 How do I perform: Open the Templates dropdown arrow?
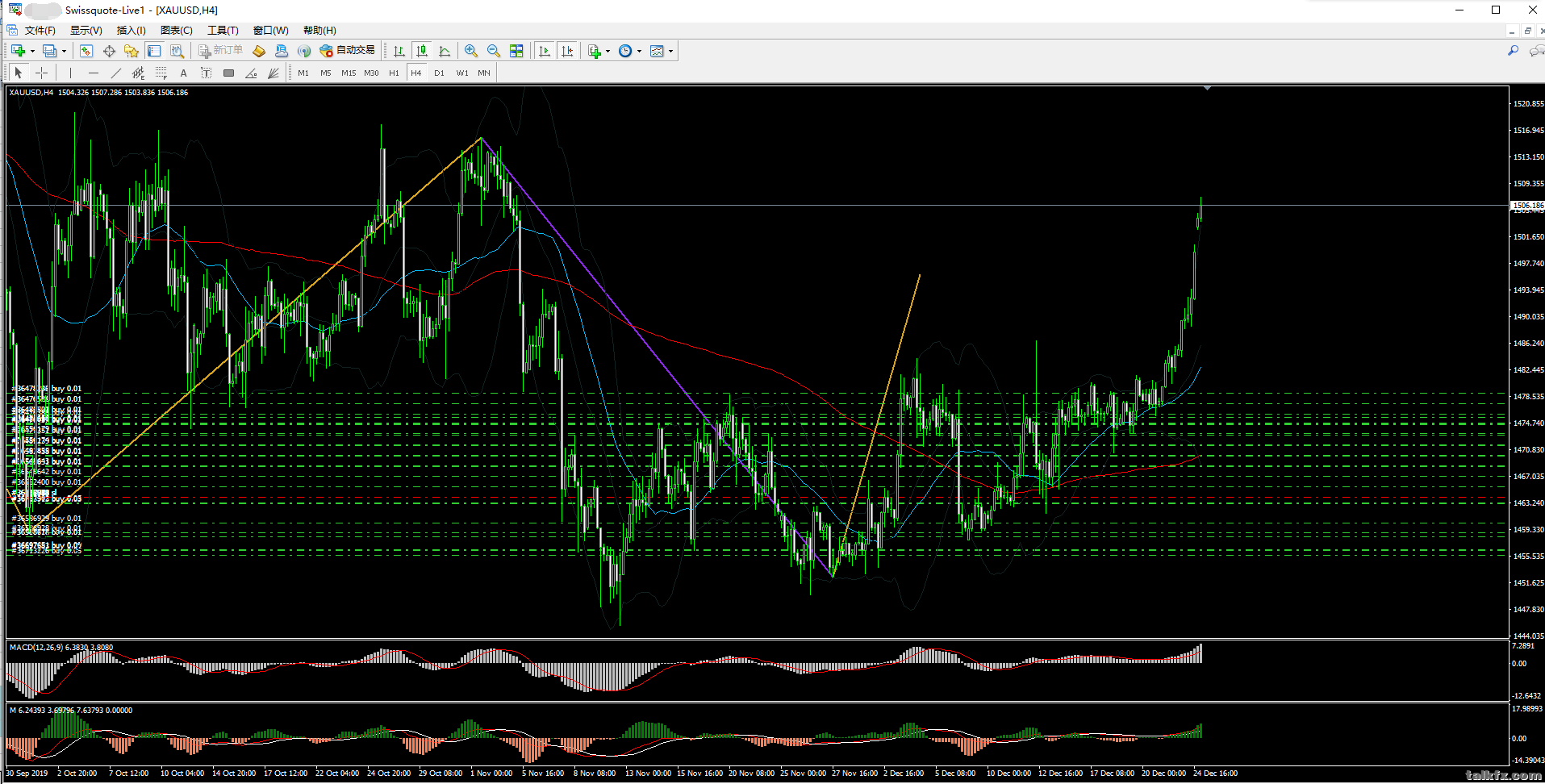click(670, 51)
